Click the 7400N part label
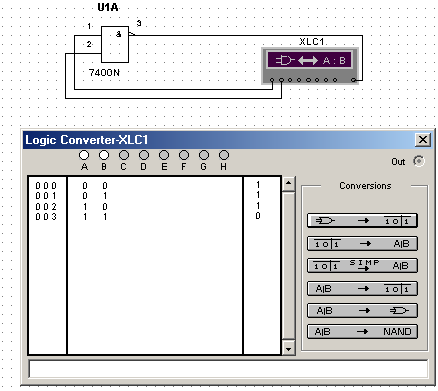 click(104, 72)
